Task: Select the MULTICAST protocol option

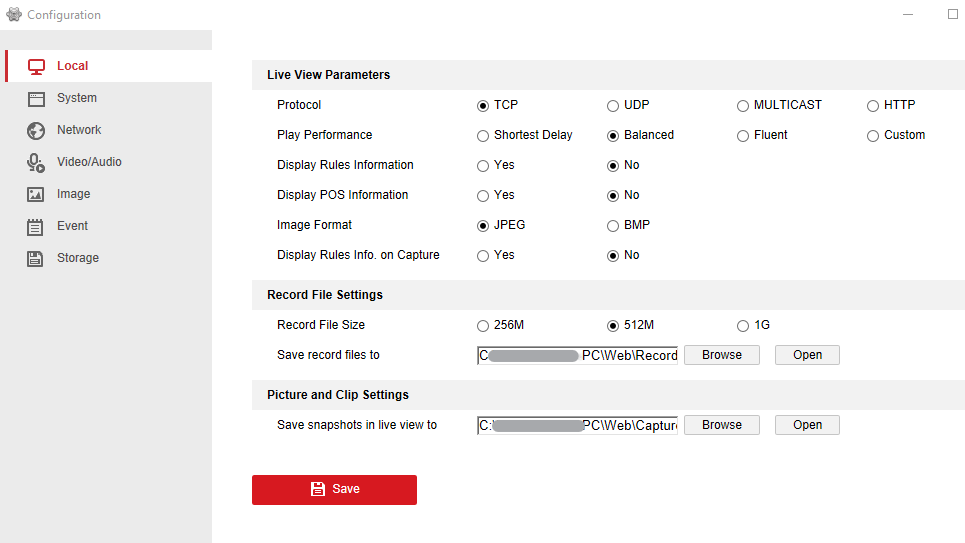Action: coord(743,105)
